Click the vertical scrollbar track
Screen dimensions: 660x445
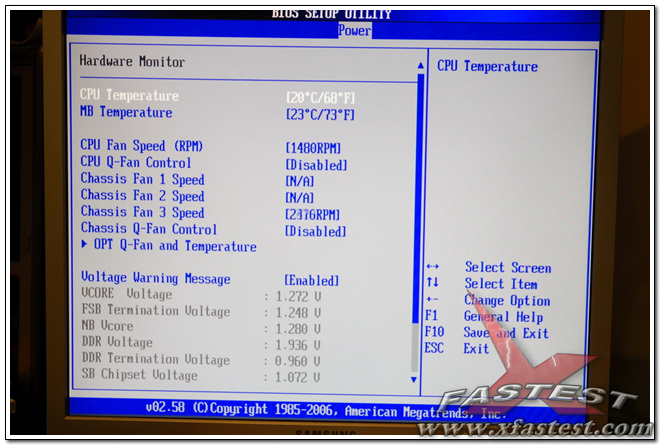(x=419, y=220)
